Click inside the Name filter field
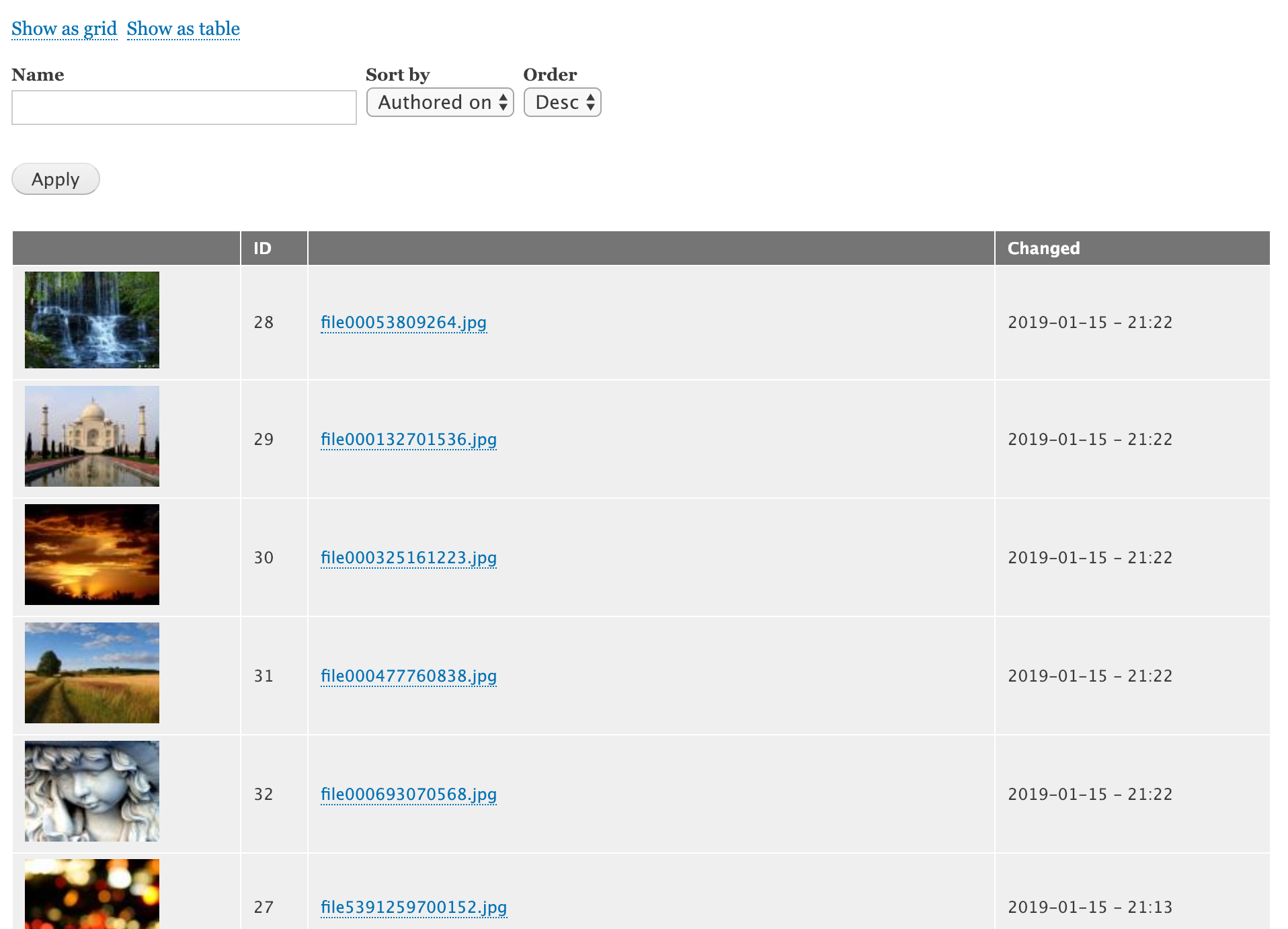 [184, 107]
